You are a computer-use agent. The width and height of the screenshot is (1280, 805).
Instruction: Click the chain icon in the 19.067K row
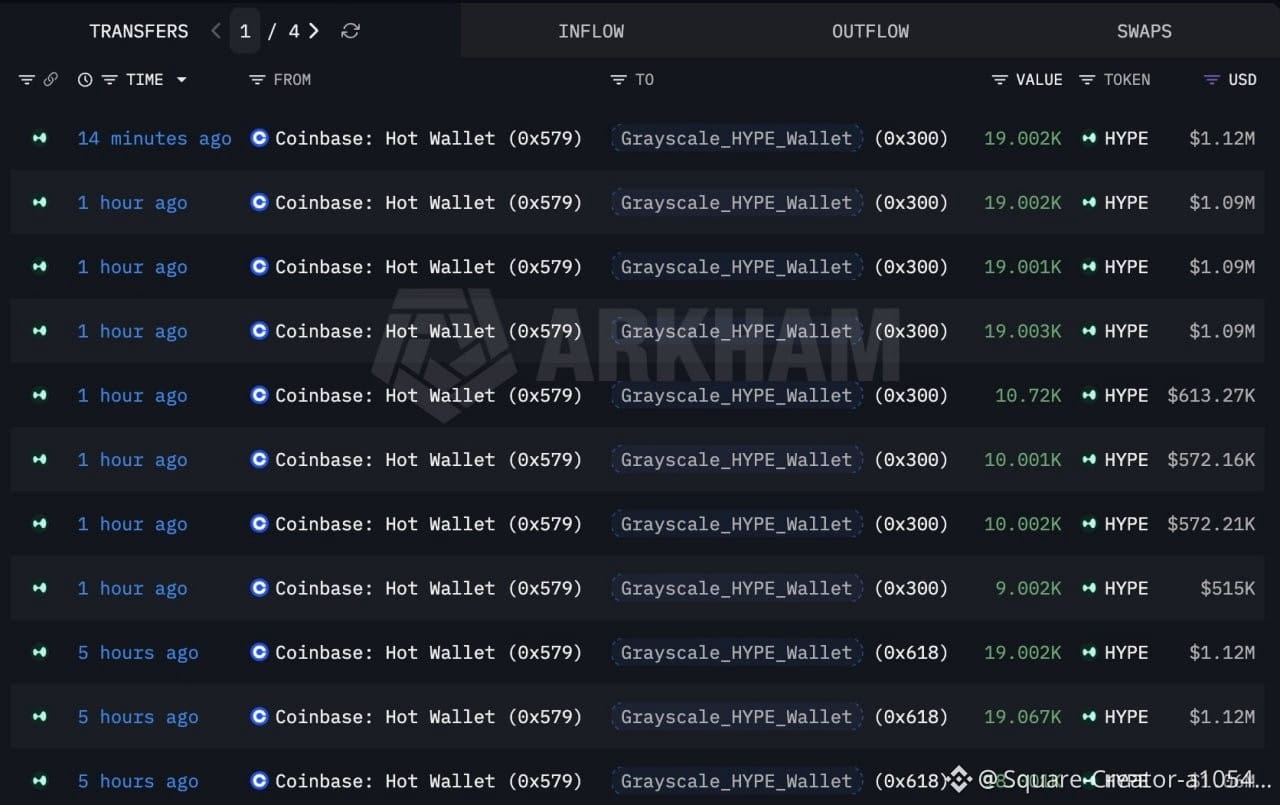click(x=39, y=716)
